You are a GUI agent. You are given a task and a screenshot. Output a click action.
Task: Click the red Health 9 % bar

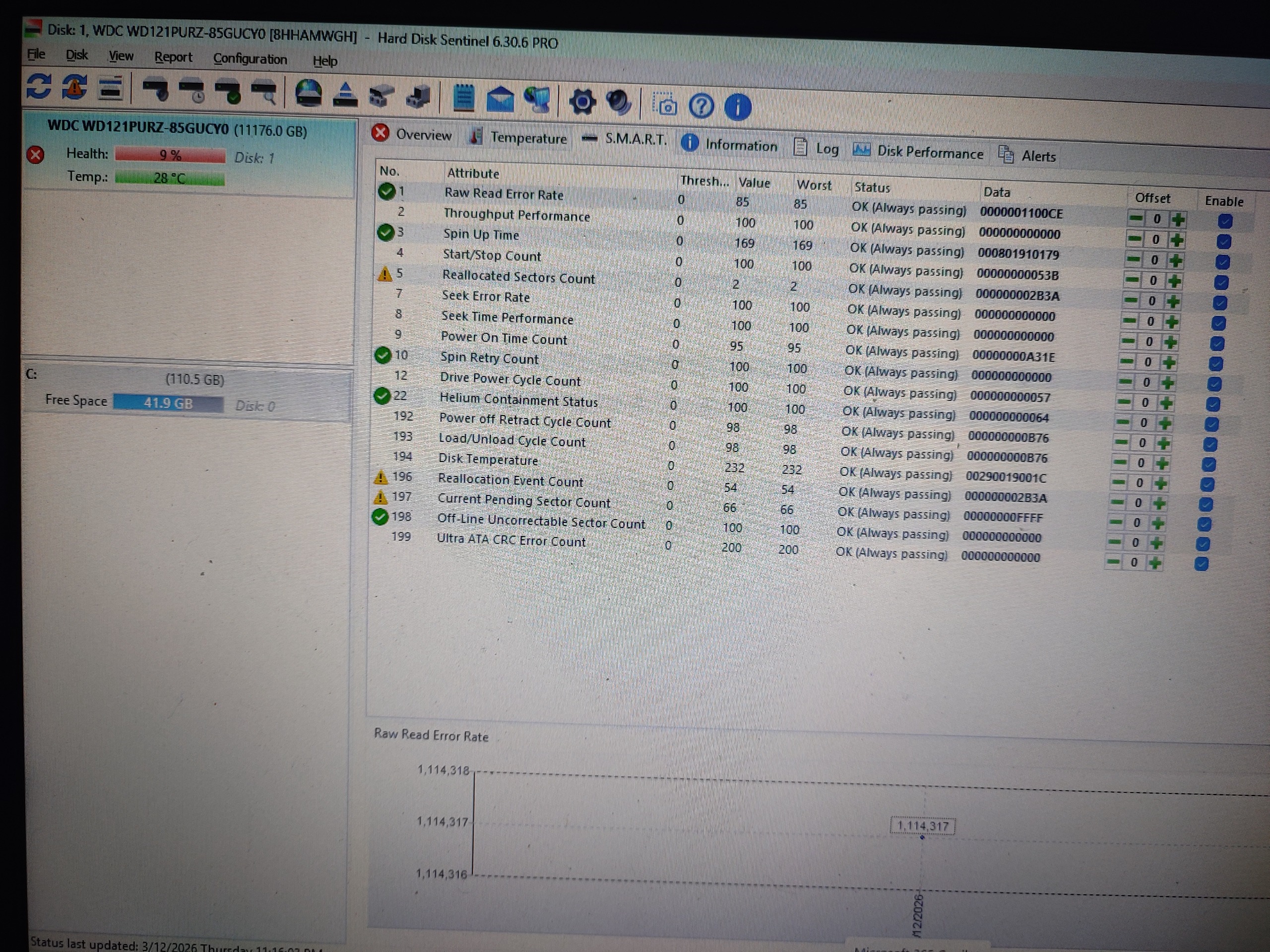[x=170, y=155]
